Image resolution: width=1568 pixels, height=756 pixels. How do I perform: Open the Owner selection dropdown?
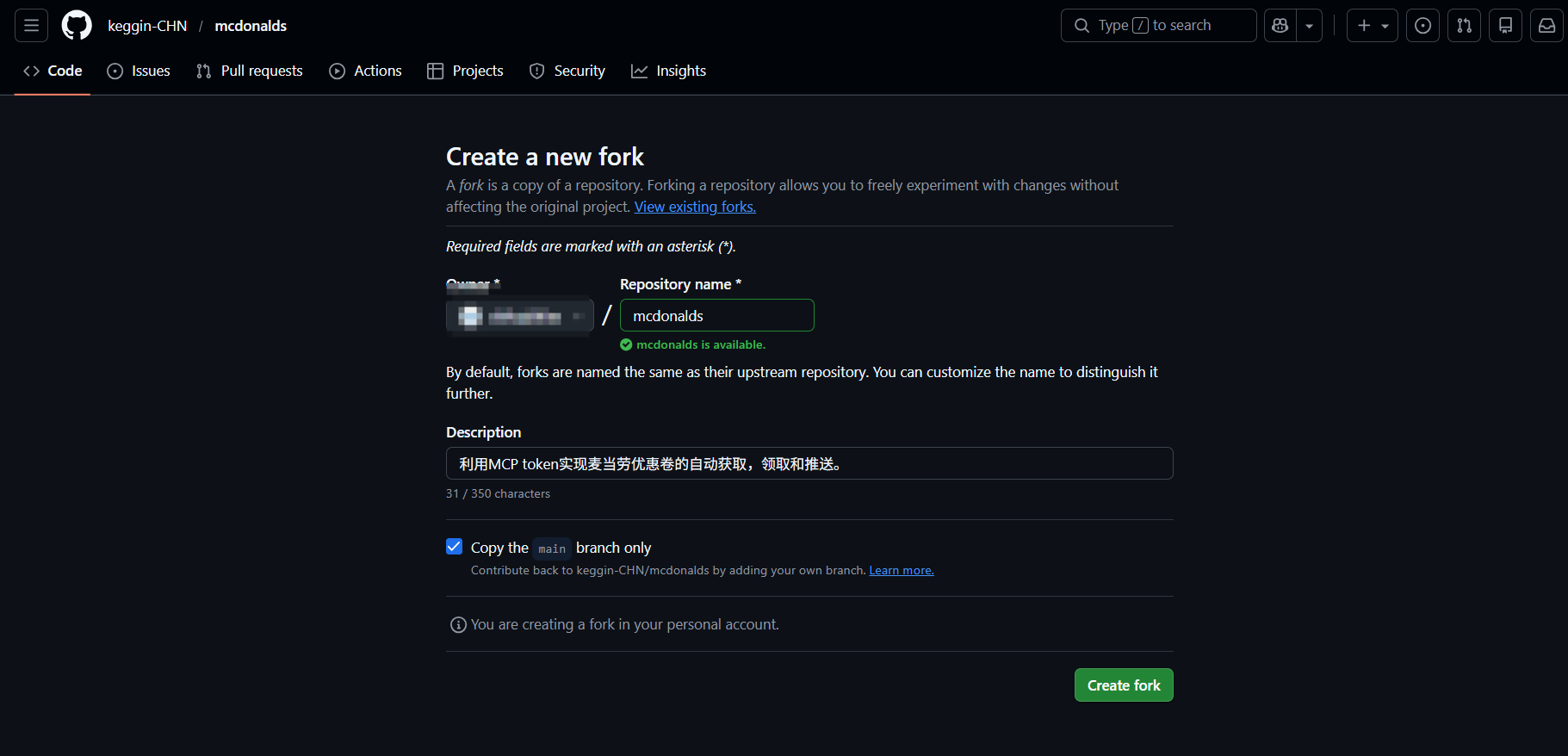pos(519,316)
